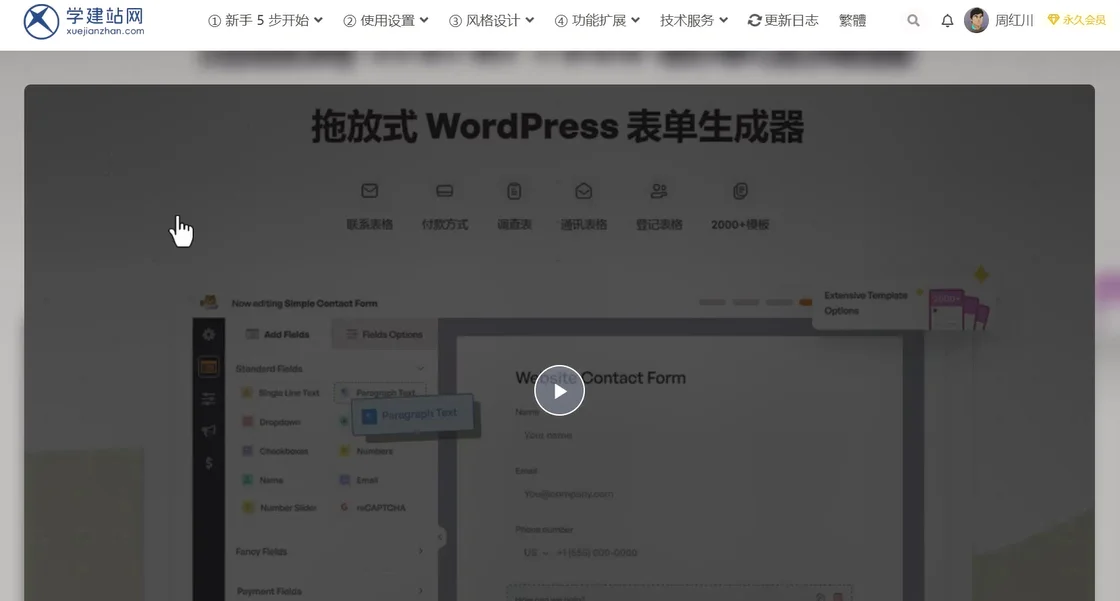The width and height of the screenshot is (1120, 601).
Task: Expand the 新手 5 步开始 menu
Action: pyautogui.click(x=265, y=21)
